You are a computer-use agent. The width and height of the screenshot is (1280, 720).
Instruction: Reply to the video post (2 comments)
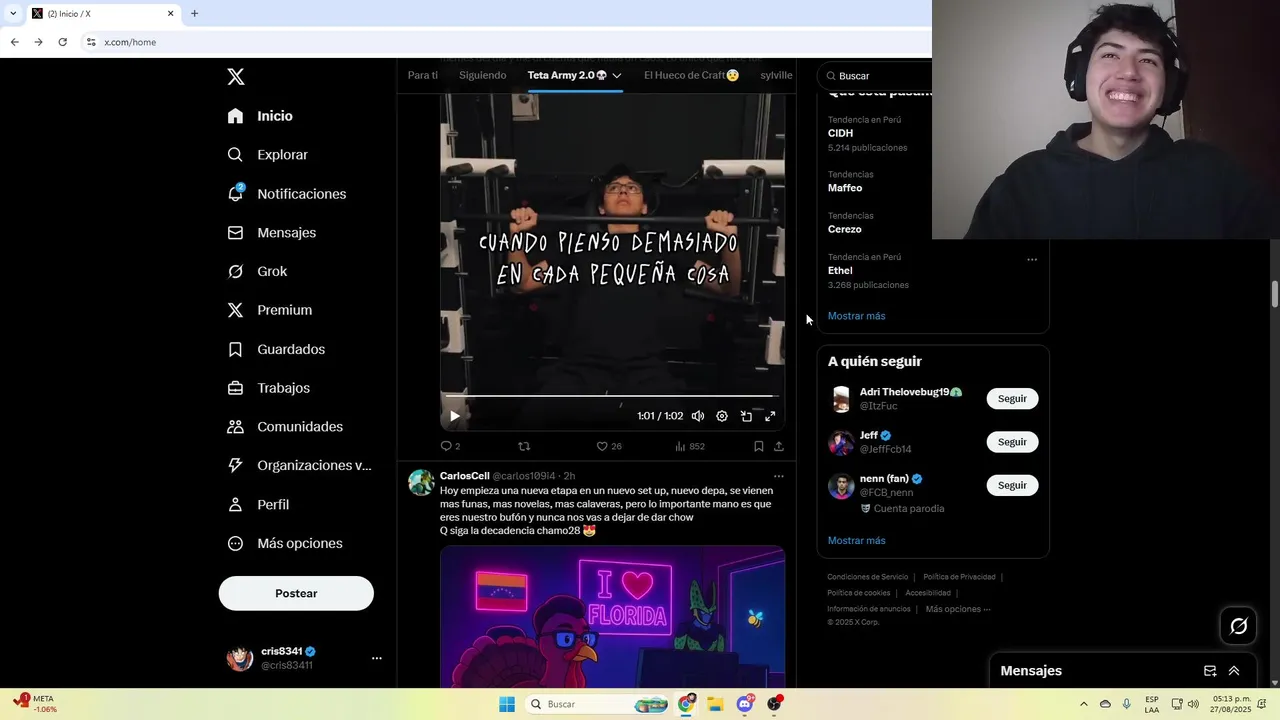[x=450, y=446]
